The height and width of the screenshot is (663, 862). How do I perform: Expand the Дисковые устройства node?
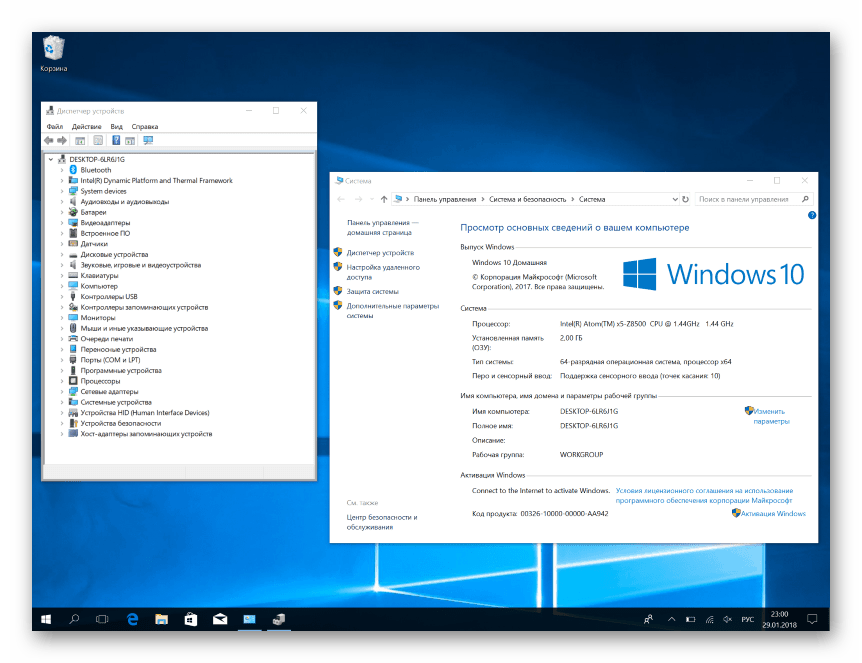(62, 255)
